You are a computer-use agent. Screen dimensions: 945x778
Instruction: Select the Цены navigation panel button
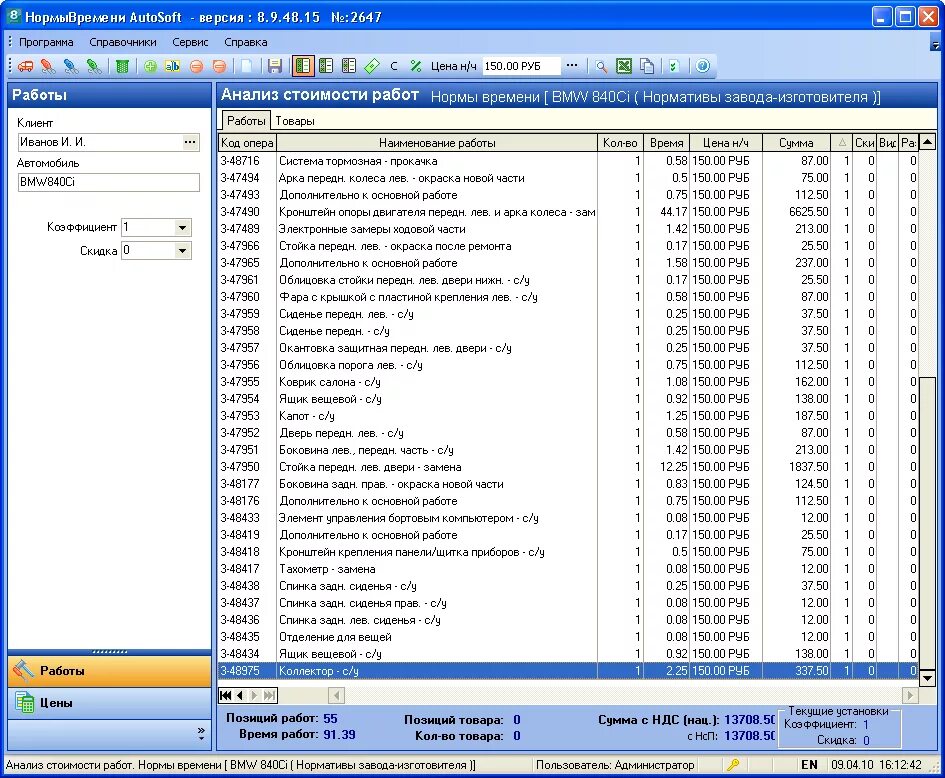109,703
